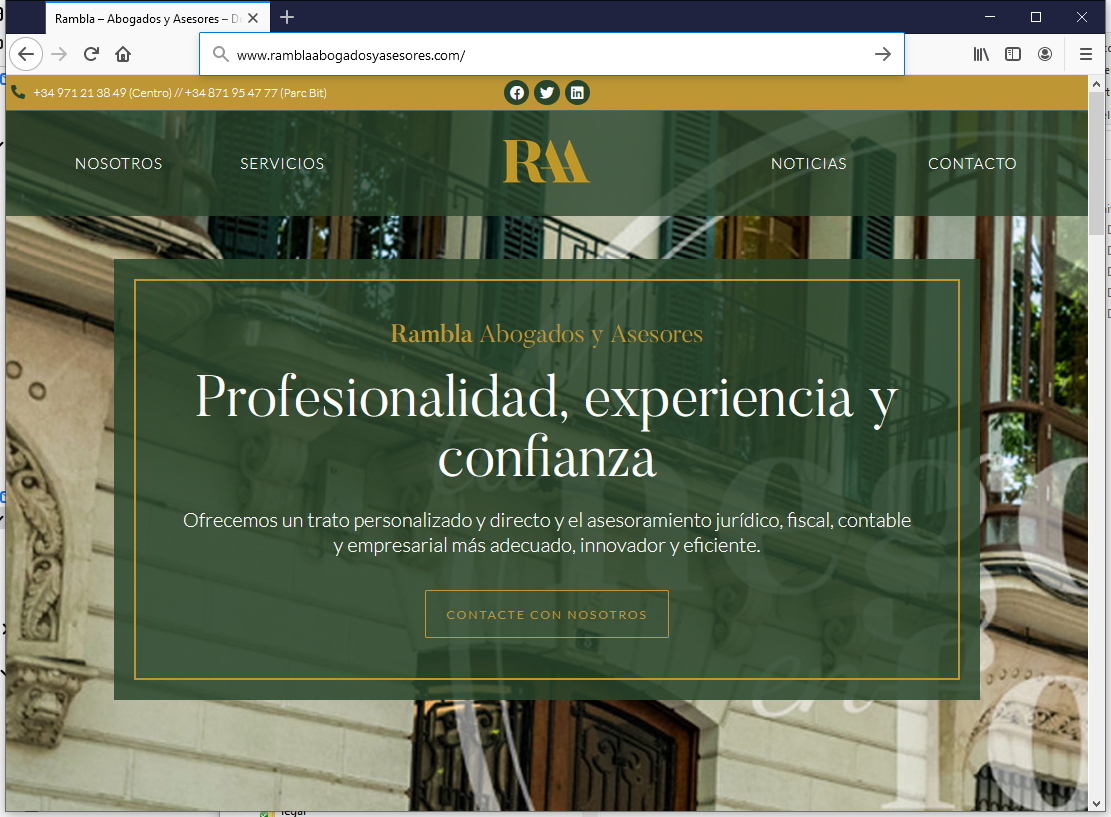Open the Twitter social icon
This screenshot has height=817, width=1111.
[547, 93]
